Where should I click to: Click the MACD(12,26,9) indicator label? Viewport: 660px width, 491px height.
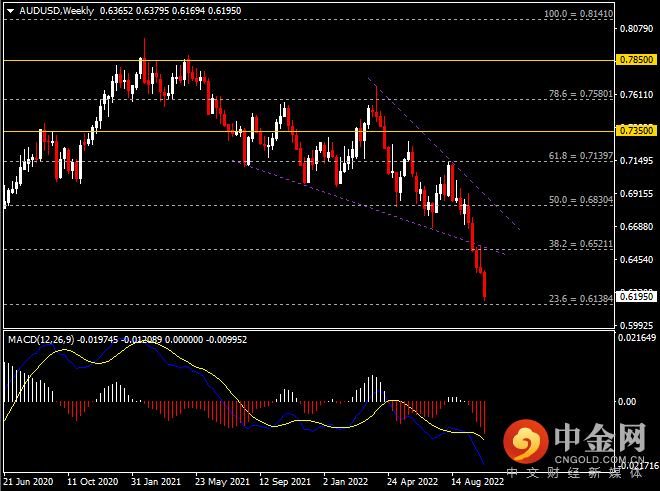(41, 339)
